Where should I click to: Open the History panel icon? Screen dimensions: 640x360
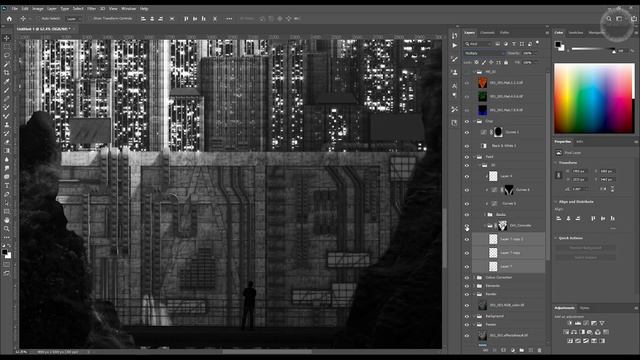coord(454,36)
